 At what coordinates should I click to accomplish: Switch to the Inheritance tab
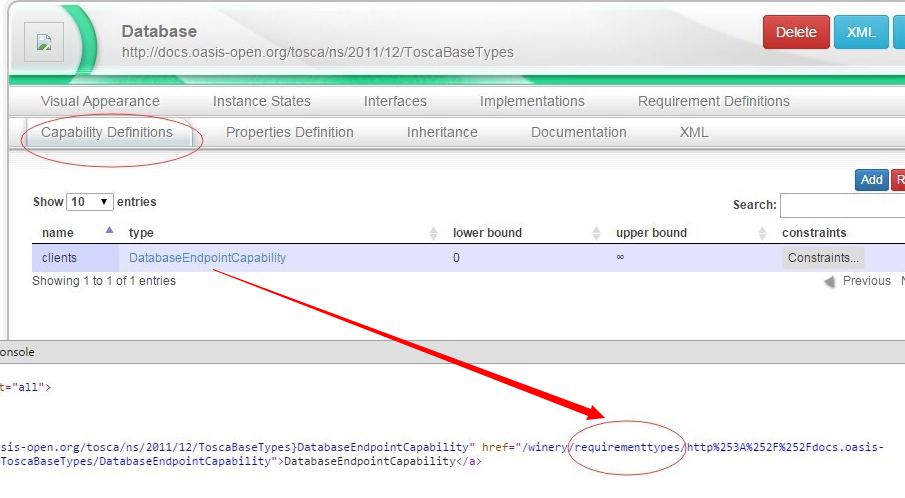pyautogui.click(x=442, y=132)
